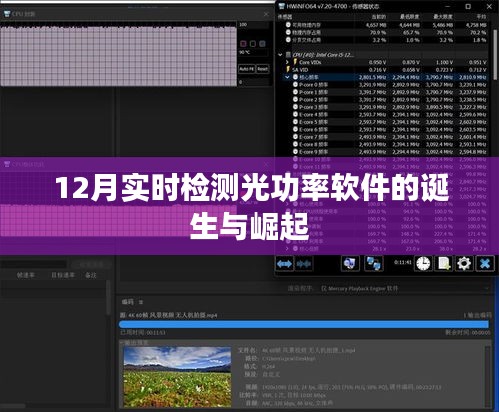Click the lightning bolt icon beside Core VIDs
Screen dimensions: 499x412
(295, 62)
